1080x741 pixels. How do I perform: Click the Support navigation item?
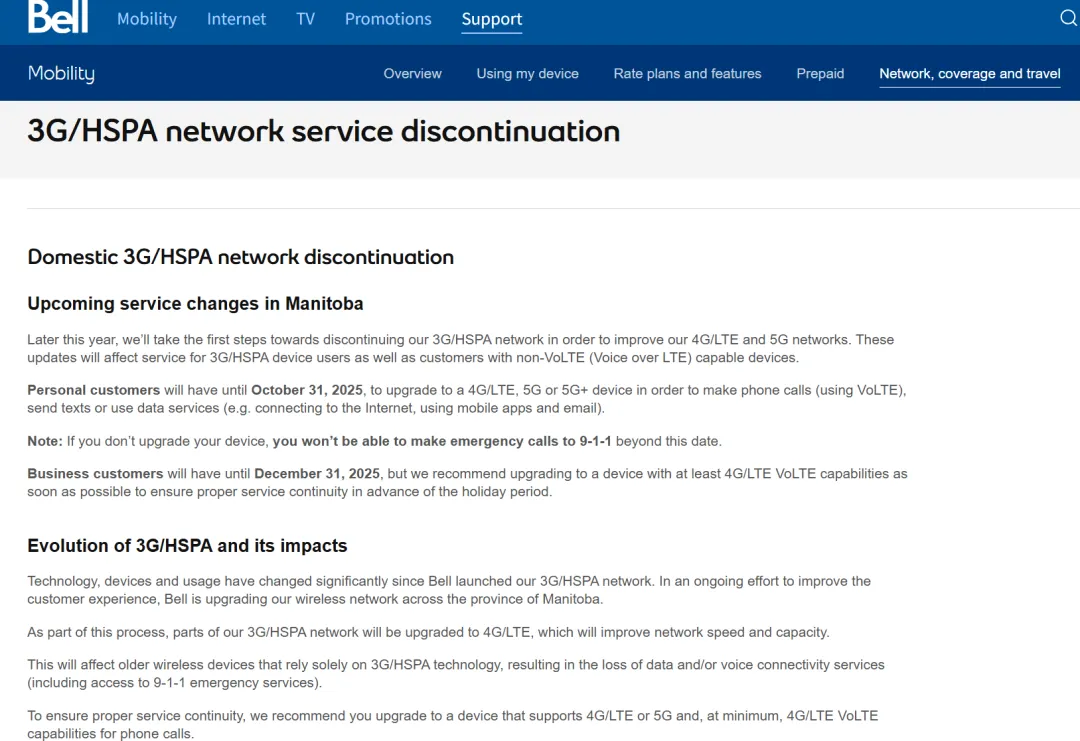(491, 19)
